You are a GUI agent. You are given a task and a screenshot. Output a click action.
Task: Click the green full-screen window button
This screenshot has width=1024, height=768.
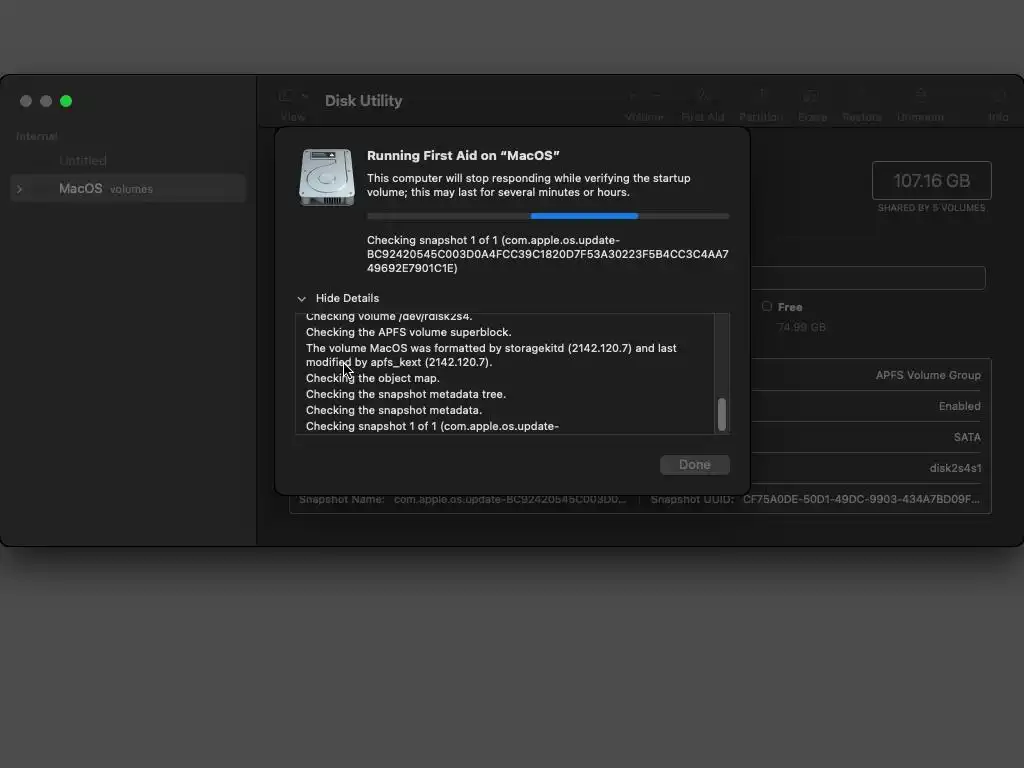point(66,101)
